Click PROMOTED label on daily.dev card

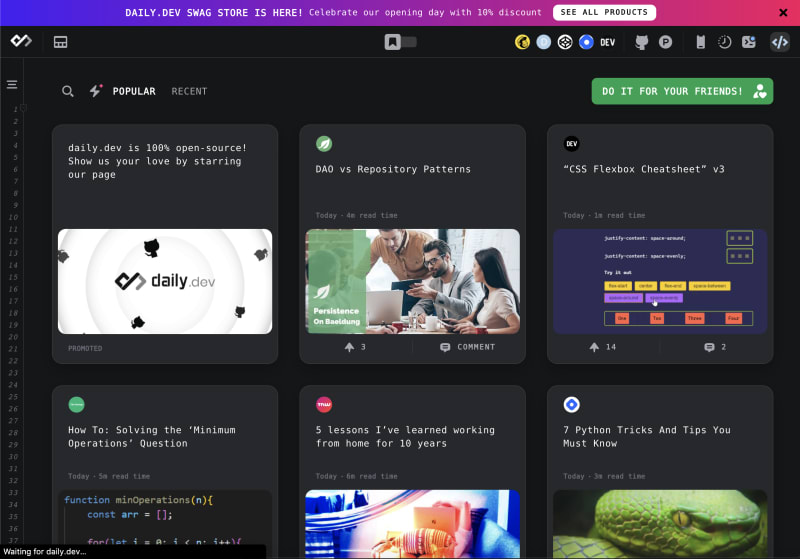pos(85,348)
